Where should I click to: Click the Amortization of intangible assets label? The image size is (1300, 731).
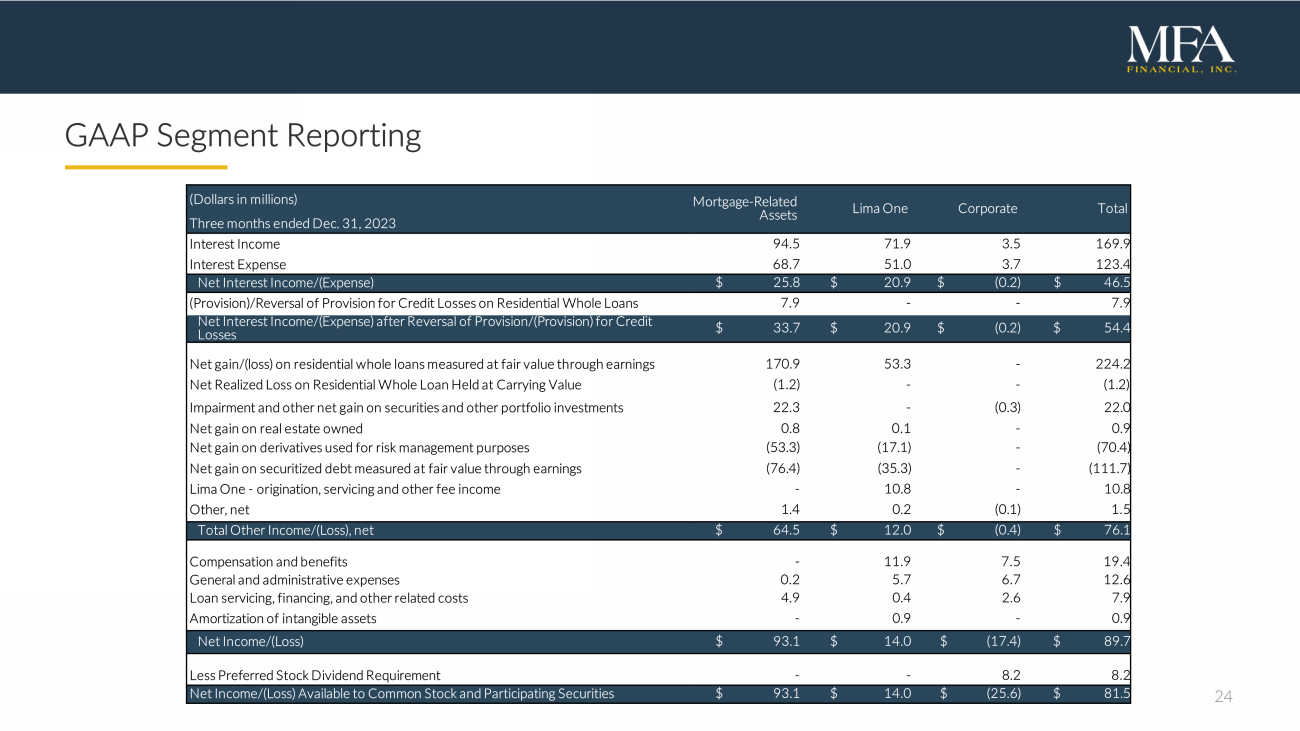coord(283,618)
